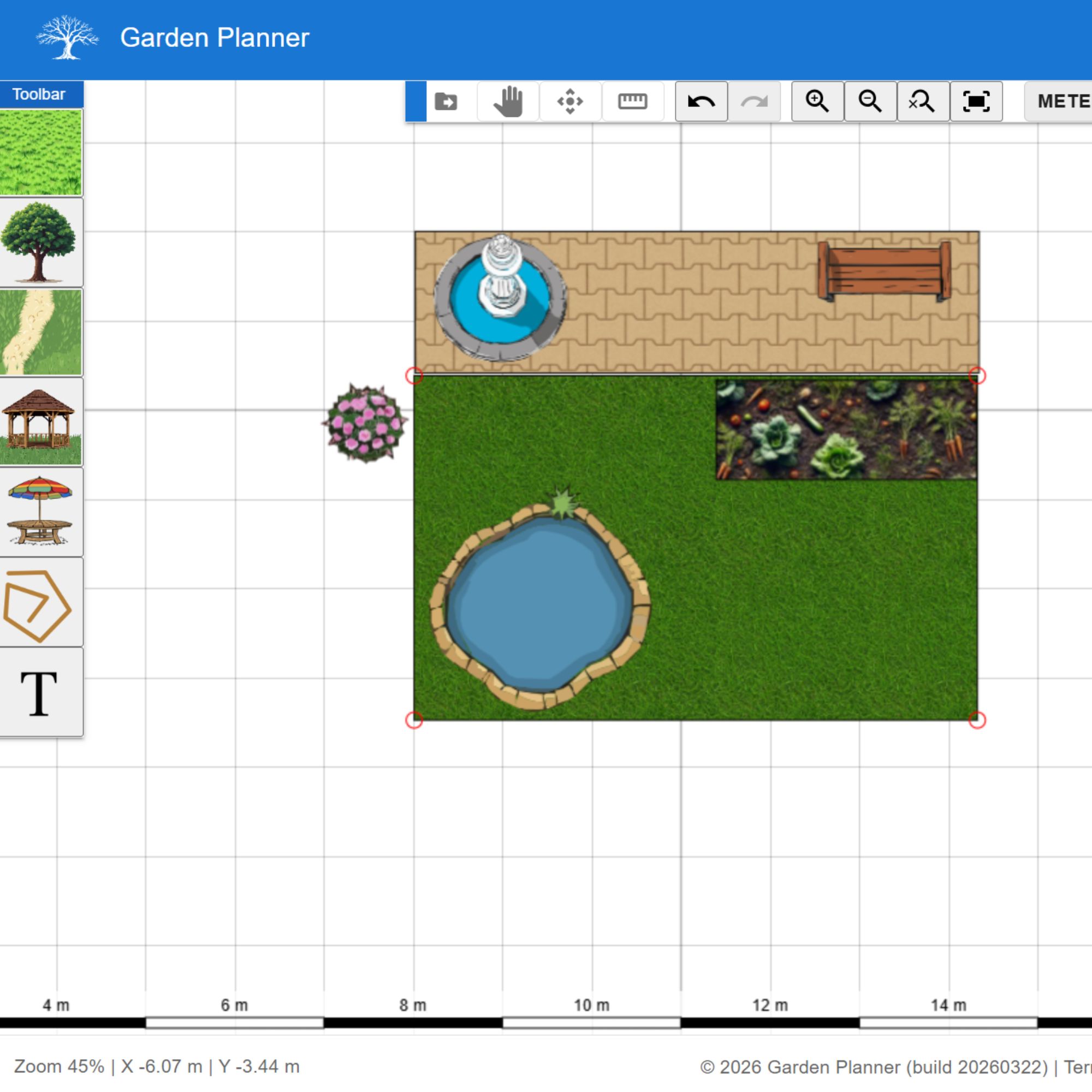1092x1092 pixels.
Task: Click the fit-to-screen icon
Action: (x=976, y=102)
